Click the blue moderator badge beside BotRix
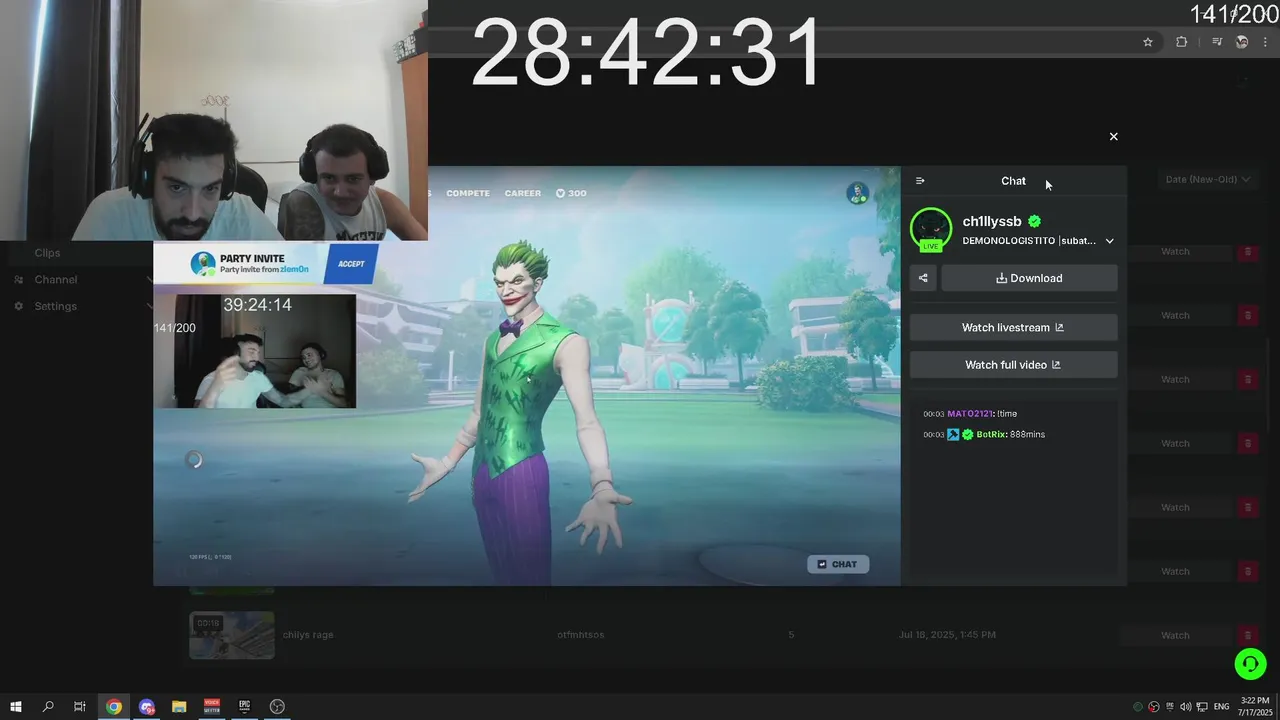1280x720 pixels. (x=953, y=434)
